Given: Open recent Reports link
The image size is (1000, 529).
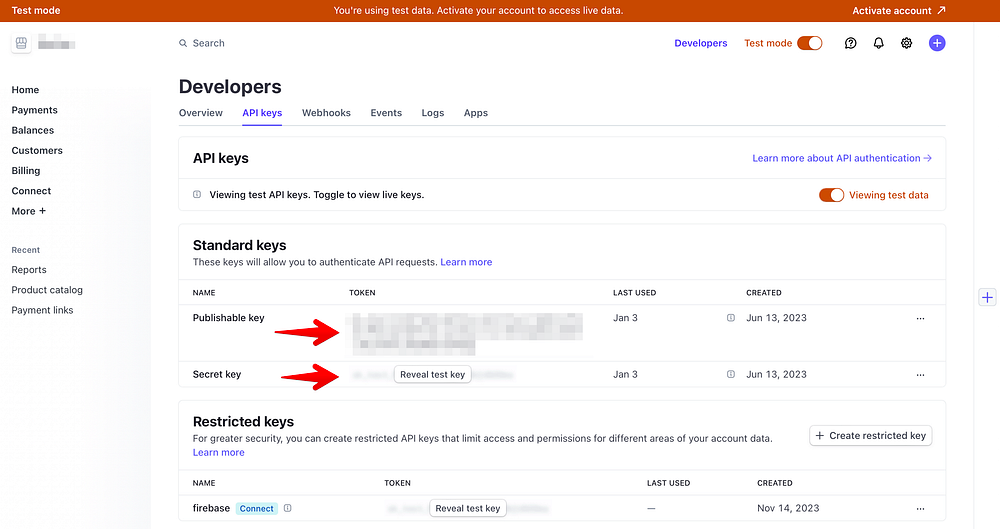Looking at the screenshot, I should pos(29,270).
